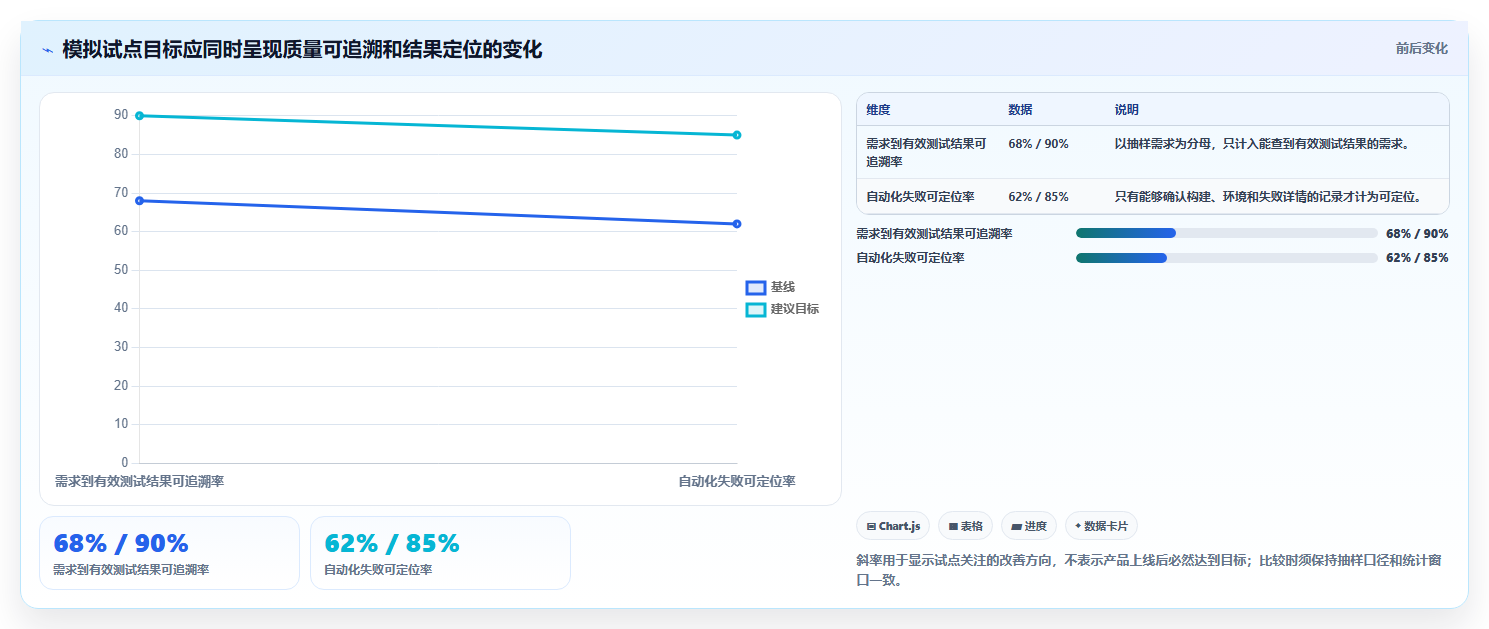
Task: Click the 维度 table column header
Action: click(878, 110)
